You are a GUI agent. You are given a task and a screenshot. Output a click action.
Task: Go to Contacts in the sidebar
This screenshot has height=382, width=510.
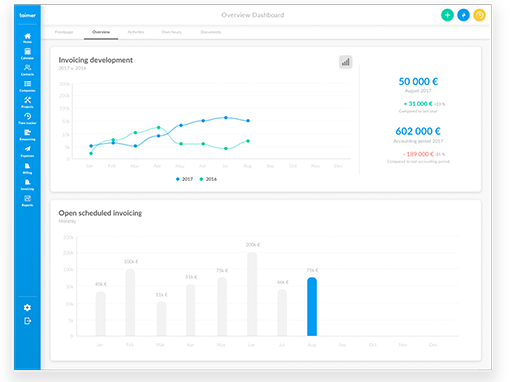(x=27, y=70)
